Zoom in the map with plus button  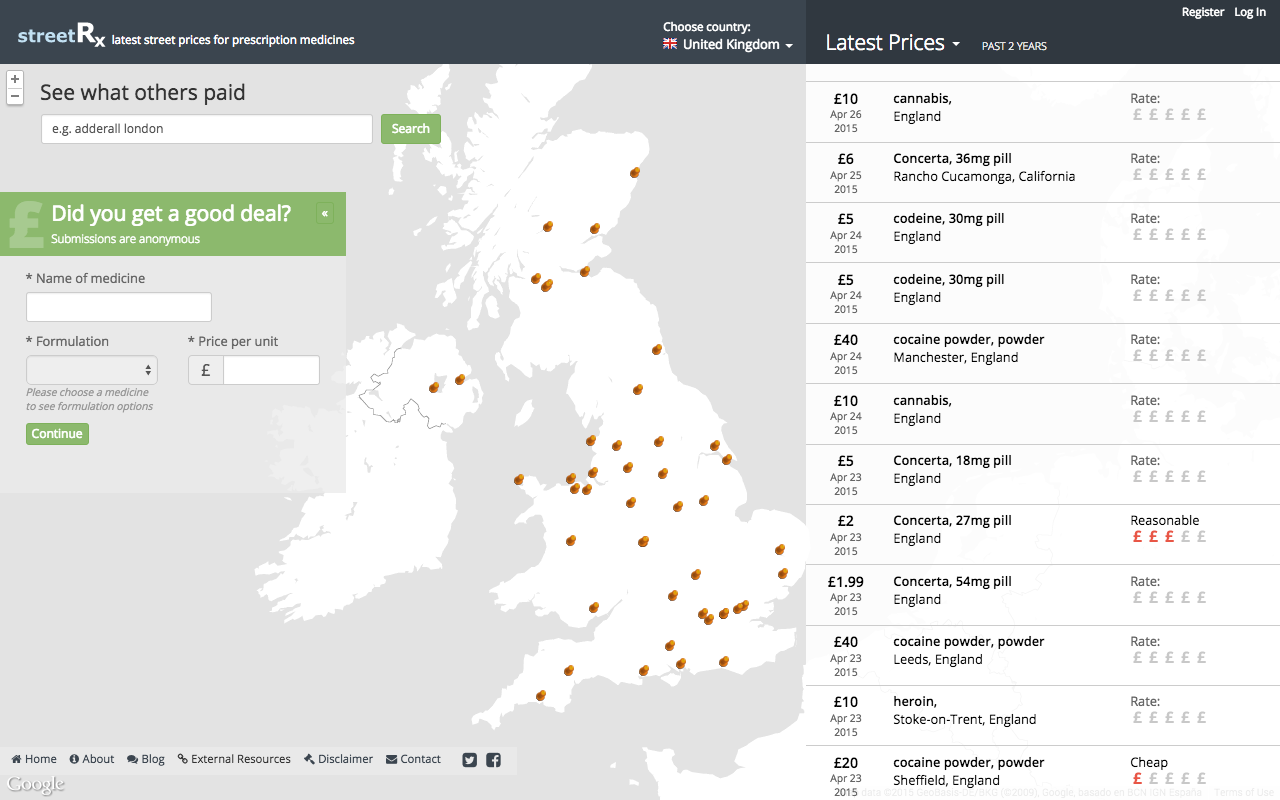15,79
